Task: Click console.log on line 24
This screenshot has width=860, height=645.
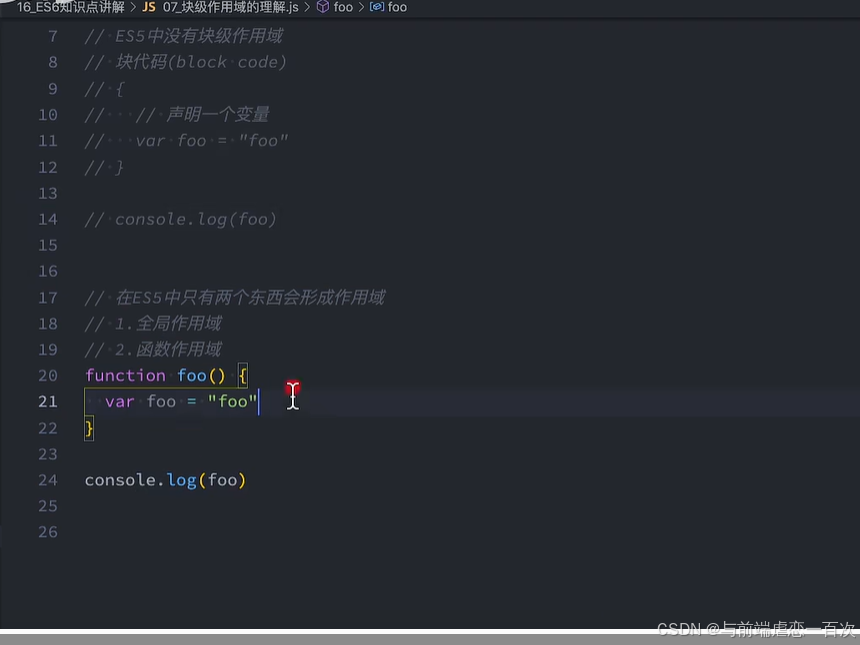Action: pos(138,479)
